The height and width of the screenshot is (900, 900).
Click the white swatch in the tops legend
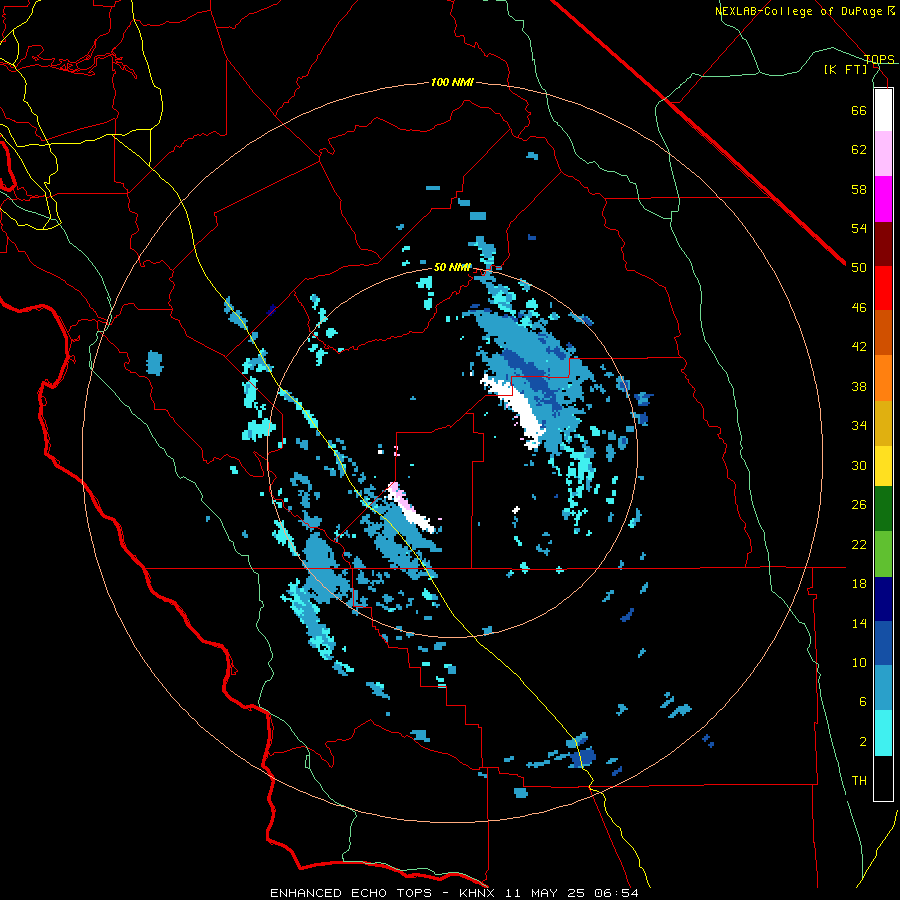(883, 110)
